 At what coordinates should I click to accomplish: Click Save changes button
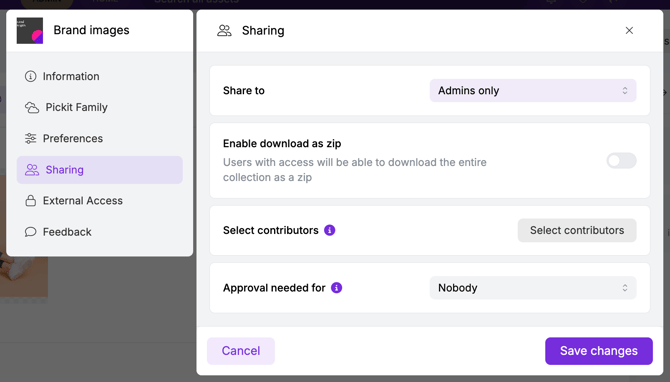click(599, 351)
